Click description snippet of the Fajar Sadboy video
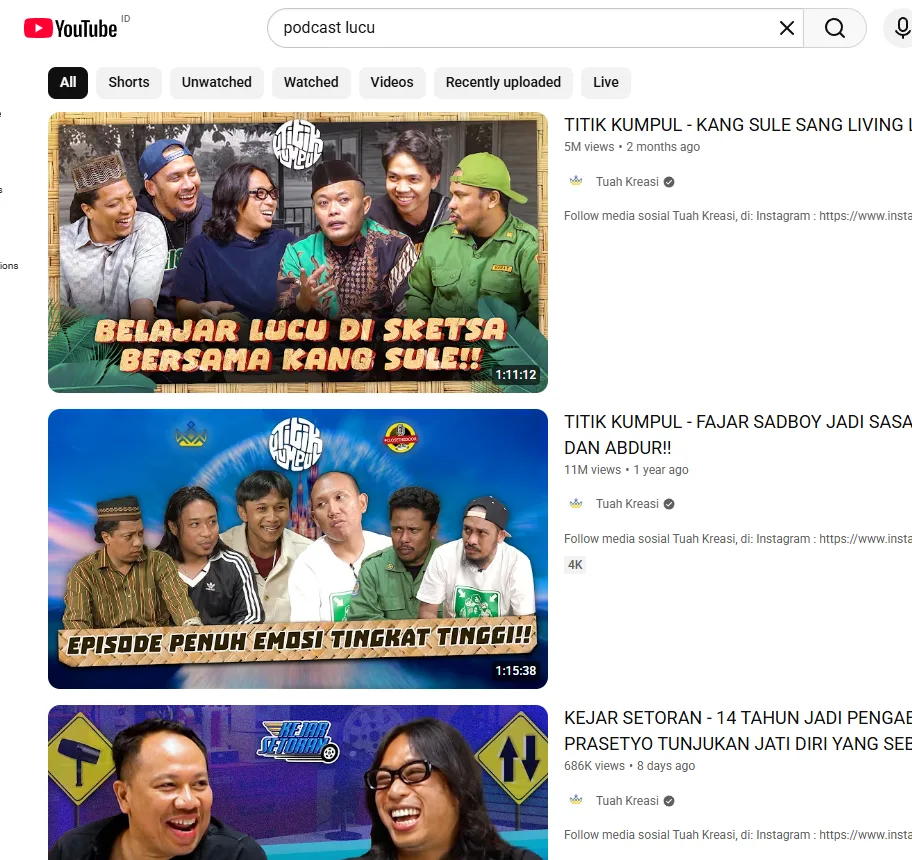Screen dimensions: 912x860 coord(738,538)
